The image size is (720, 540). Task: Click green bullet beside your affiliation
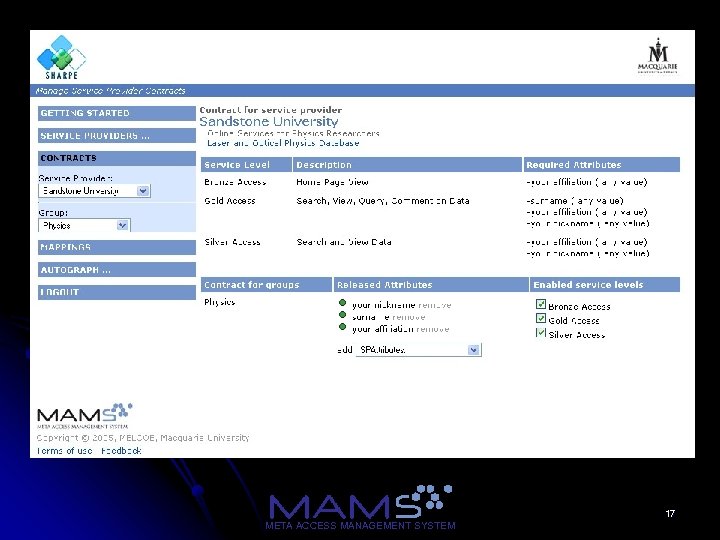pyautogui.click(x=342, y=326)
